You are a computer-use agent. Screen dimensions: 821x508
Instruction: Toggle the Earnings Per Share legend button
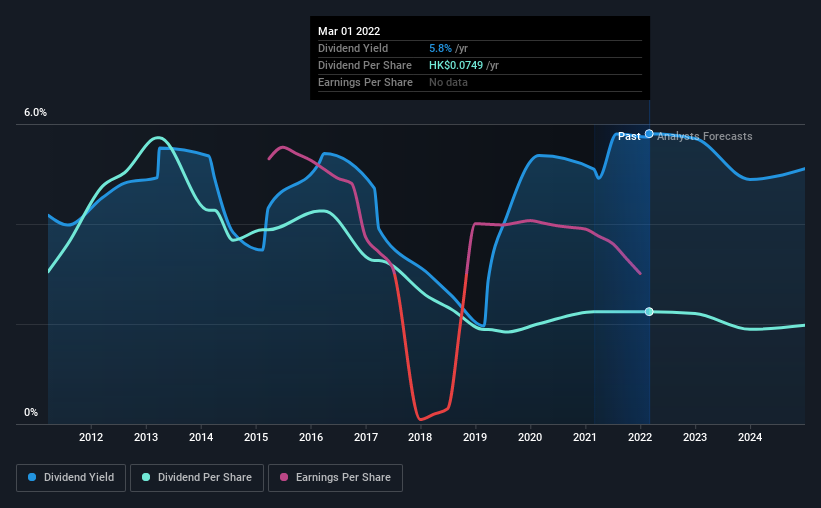(x=335, y=478)
